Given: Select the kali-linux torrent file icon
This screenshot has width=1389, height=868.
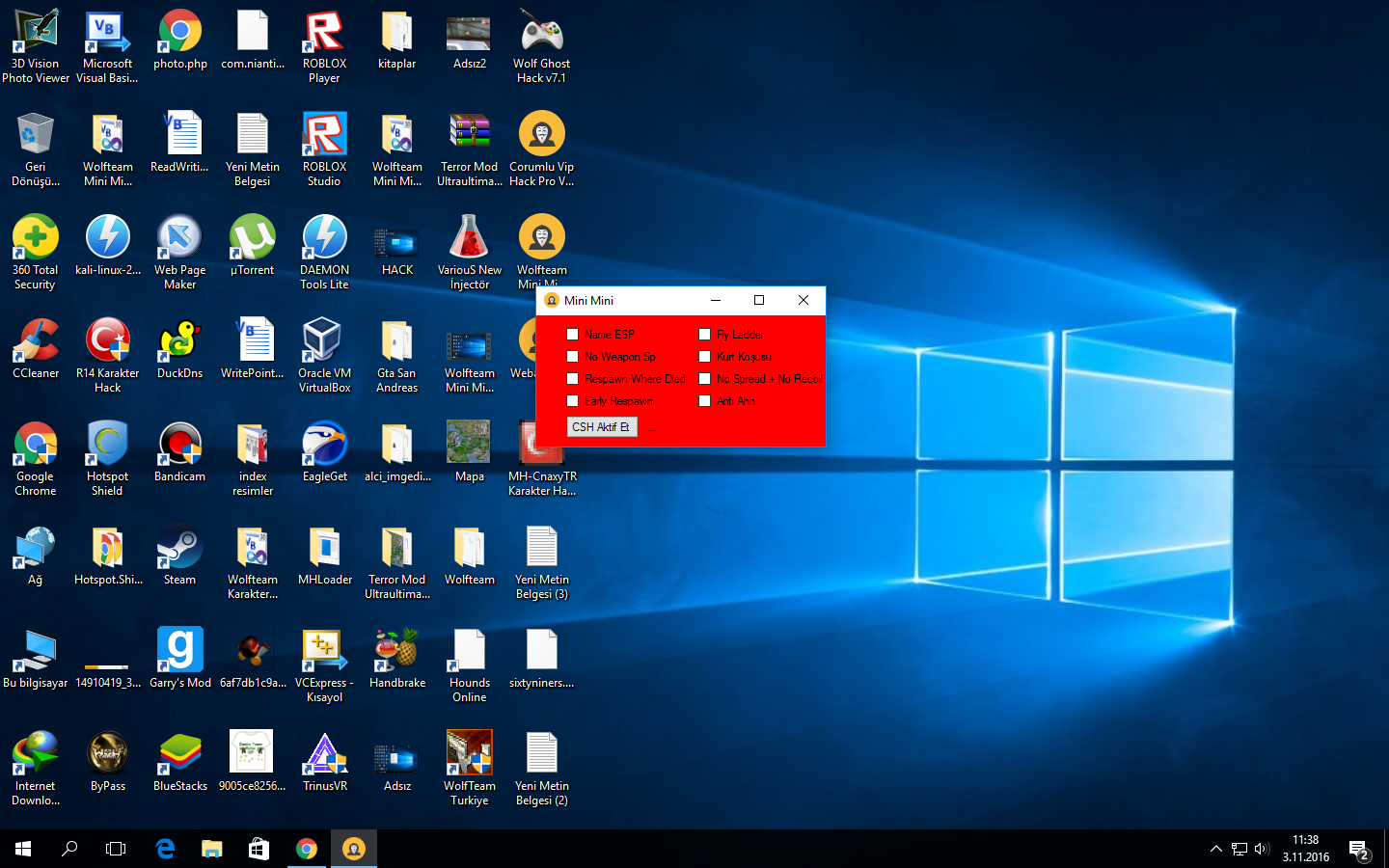Looking at the screenshot, I should point(108,246).
